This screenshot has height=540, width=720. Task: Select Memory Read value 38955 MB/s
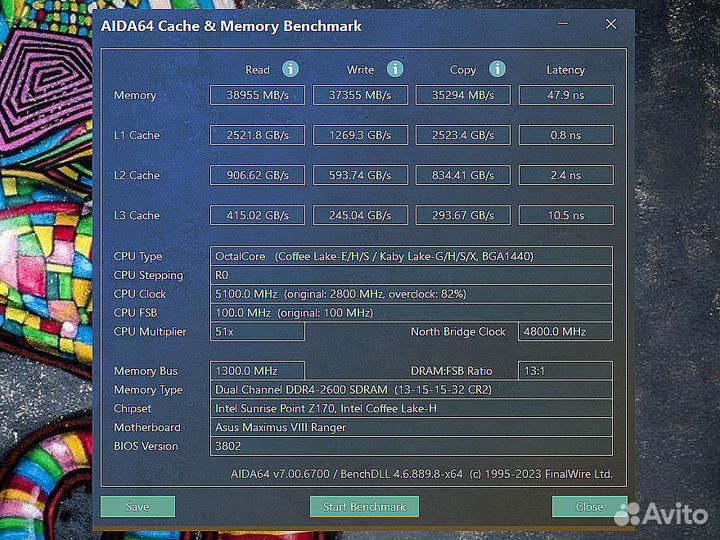coord(257,95)
